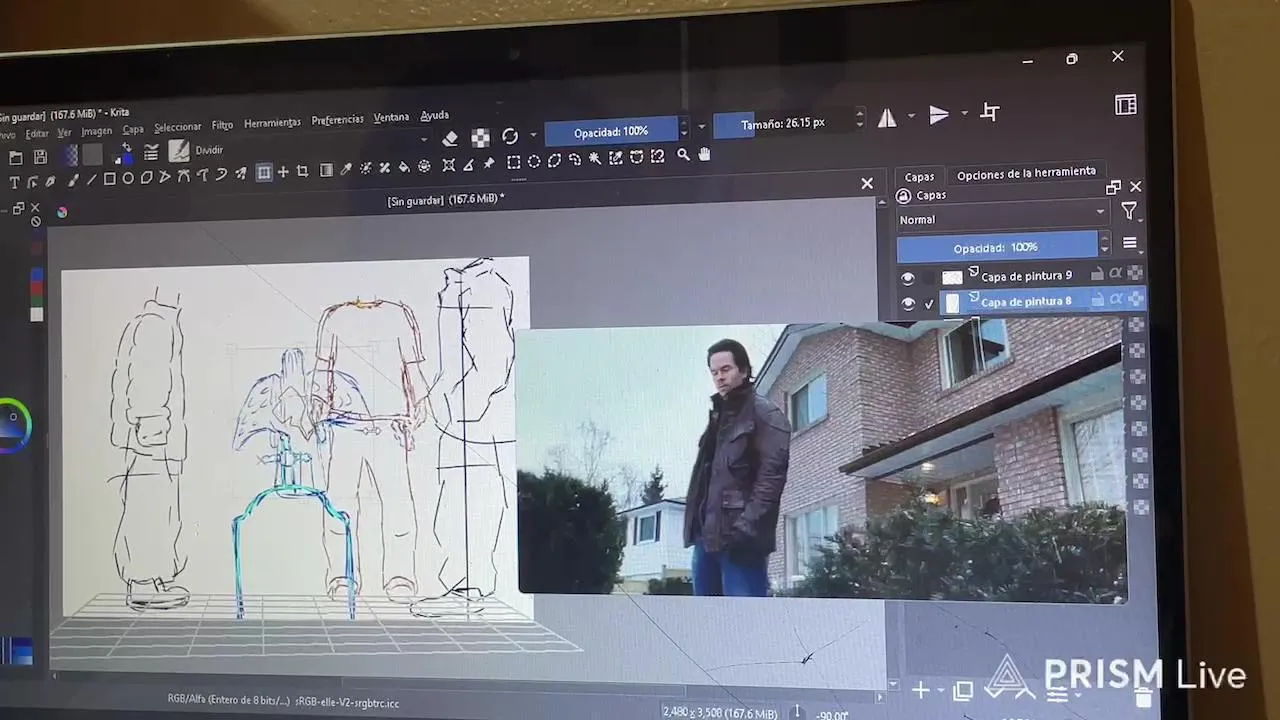Open dropdown arrow next to reload preset
1280x720 pixels.
[x=533, y=135]
